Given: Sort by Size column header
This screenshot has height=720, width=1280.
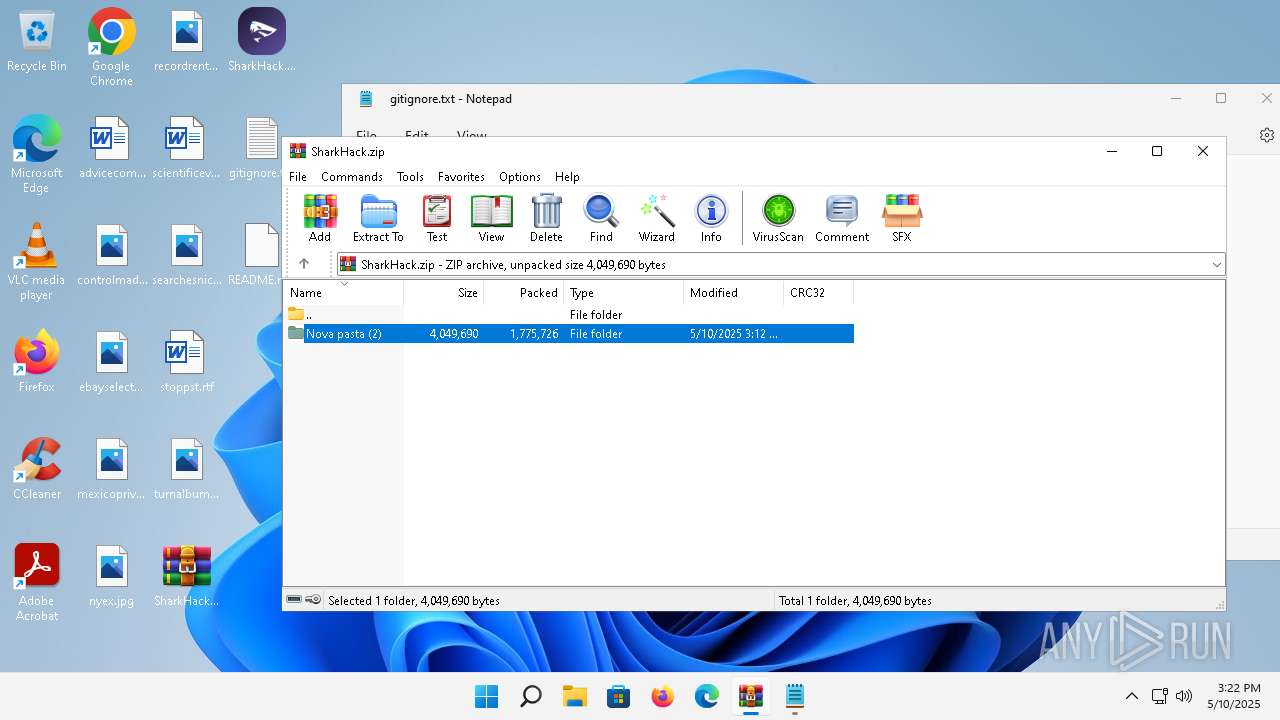Looking at the screenshot, I should point(444,293).
